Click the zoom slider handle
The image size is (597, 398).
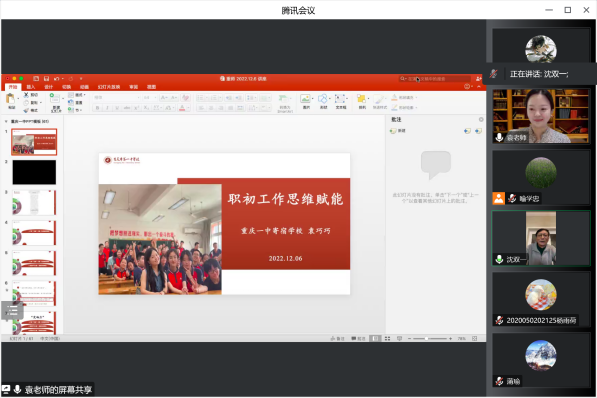tap(426, 338)
